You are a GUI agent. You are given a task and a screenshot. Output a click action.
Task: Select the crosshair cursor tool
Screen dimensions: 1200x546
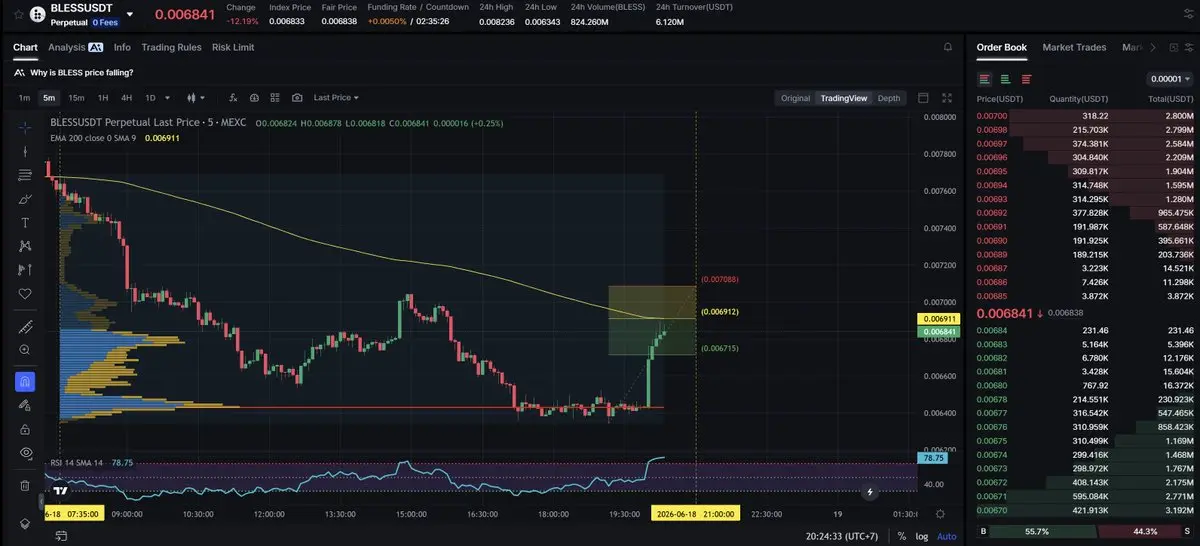click(25, 126)
